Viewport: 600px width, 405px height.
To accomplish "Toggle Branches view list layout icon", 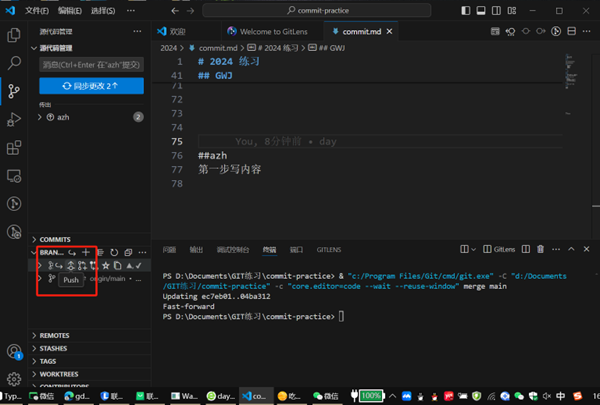I will (x=100, y=252).
